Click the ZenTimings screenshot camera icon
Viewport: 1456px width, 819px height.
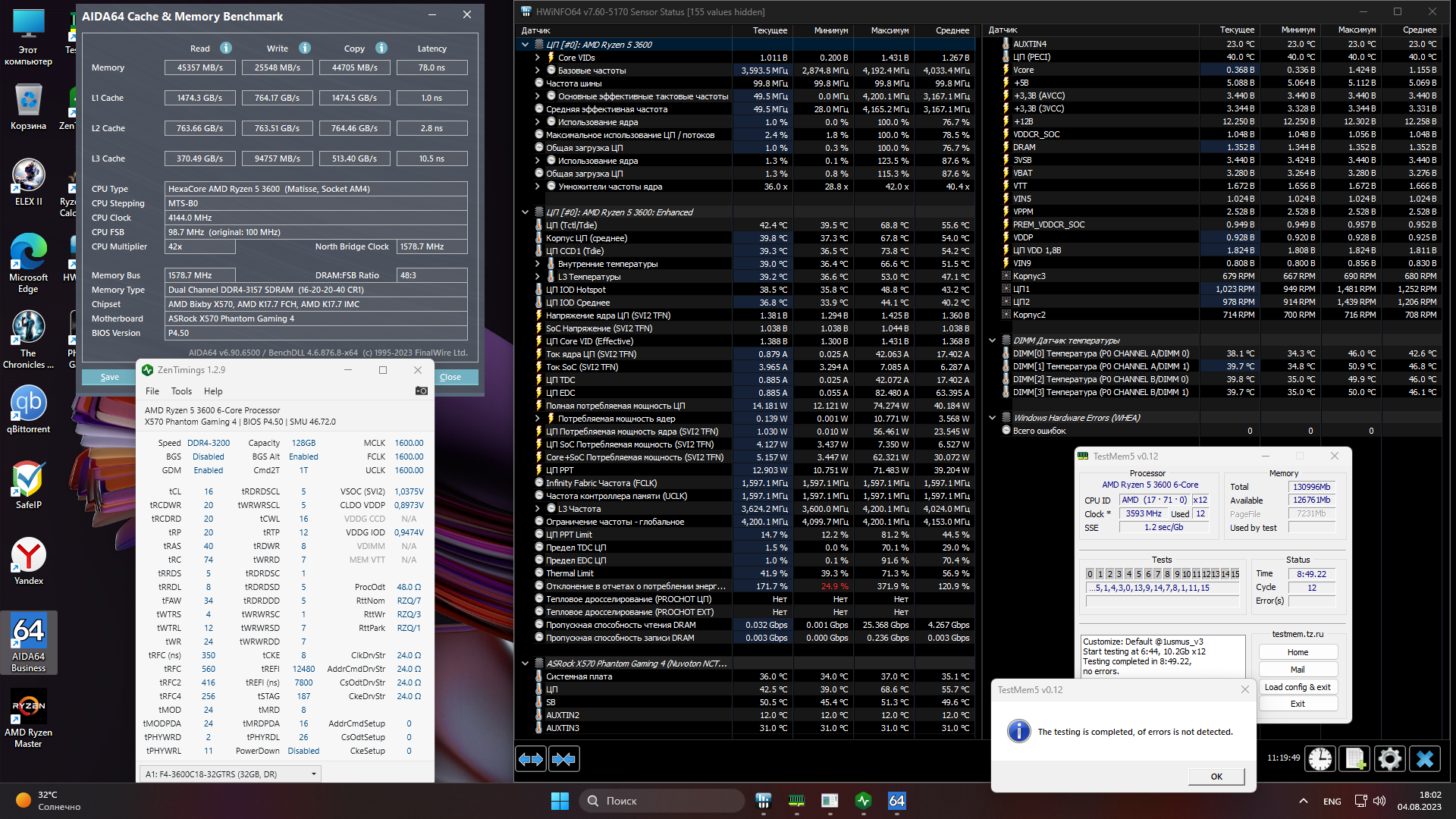[x=422, y=391]
